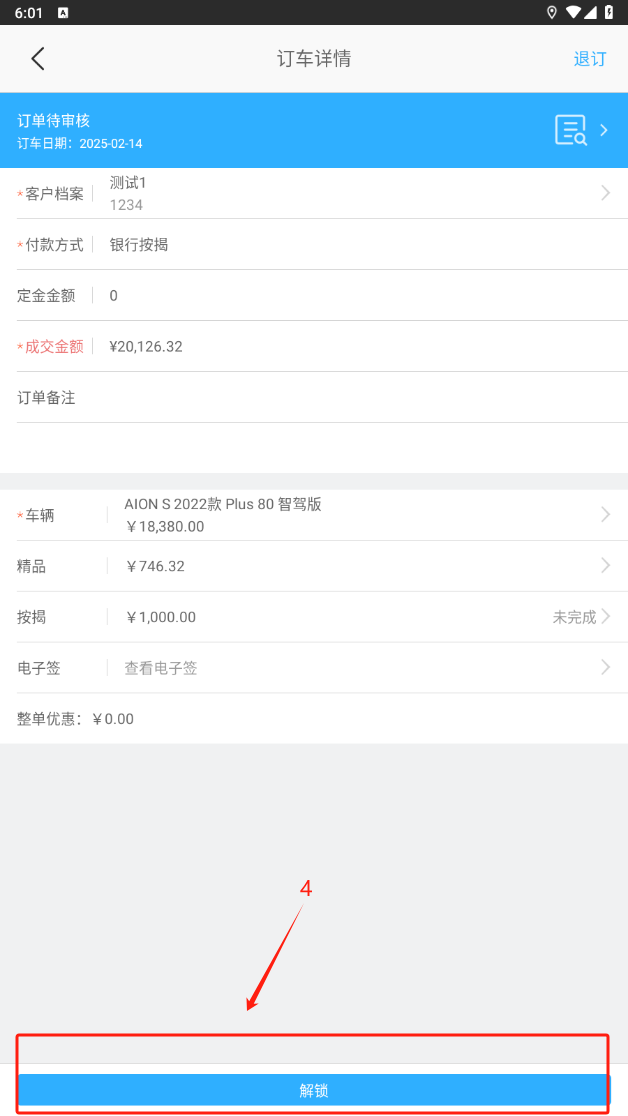
Task: Expand the 车辆 details chevron
Action: coord(605,515)
